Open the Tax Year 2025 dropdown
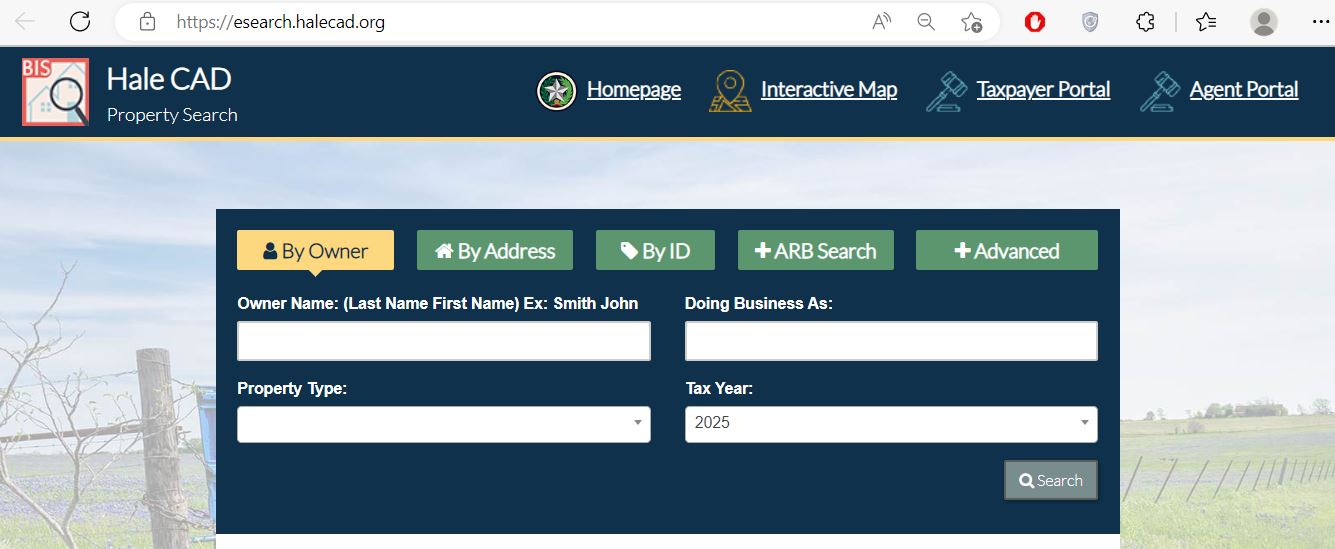1335x549 pixels. point(890,424)
